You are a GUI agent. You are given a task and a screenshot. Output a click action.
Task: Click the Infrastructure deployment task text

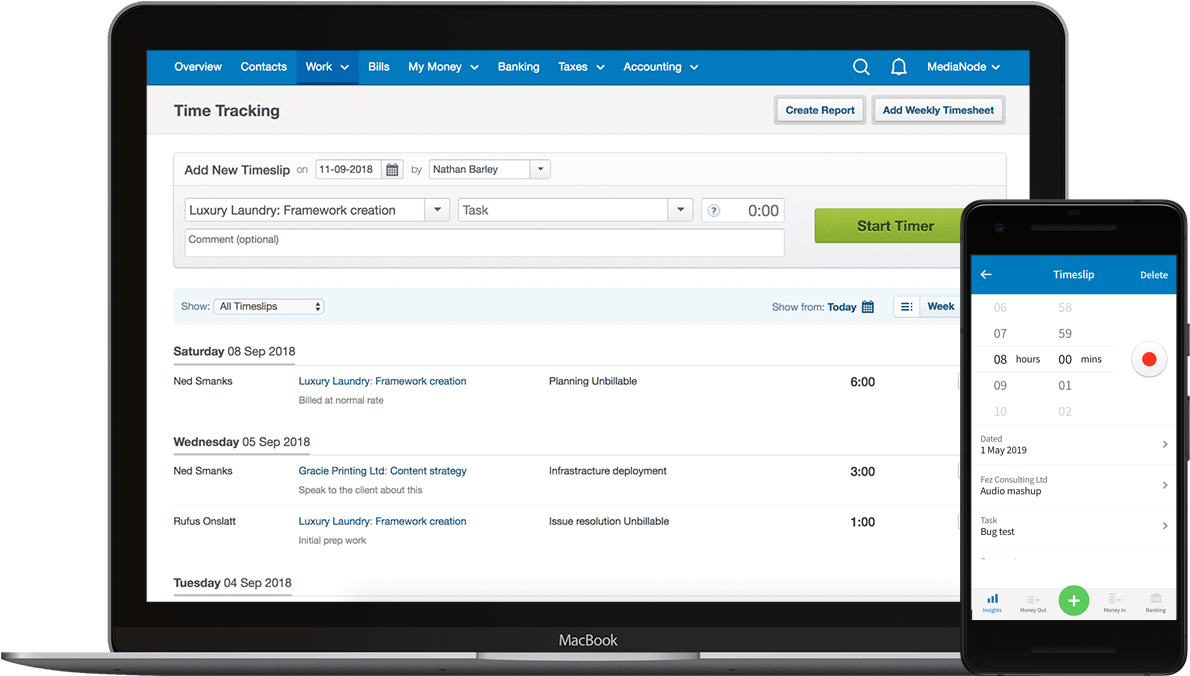608,470
